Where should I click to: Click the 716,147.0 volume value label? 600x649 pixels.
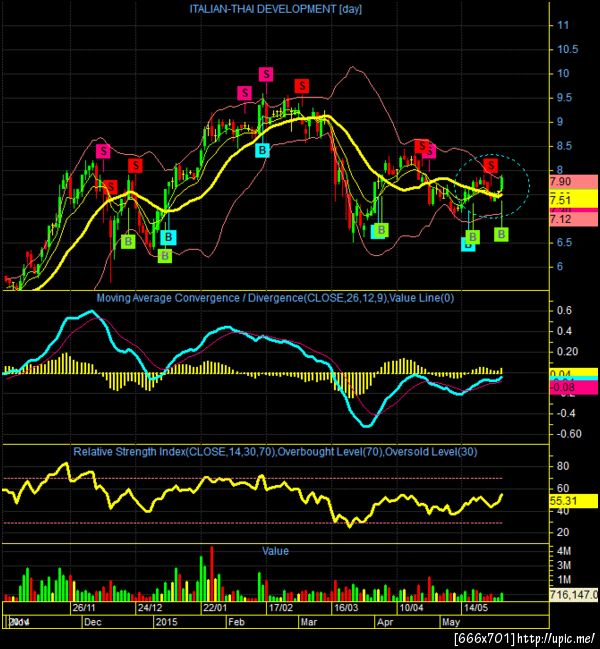tap(574, 595)
